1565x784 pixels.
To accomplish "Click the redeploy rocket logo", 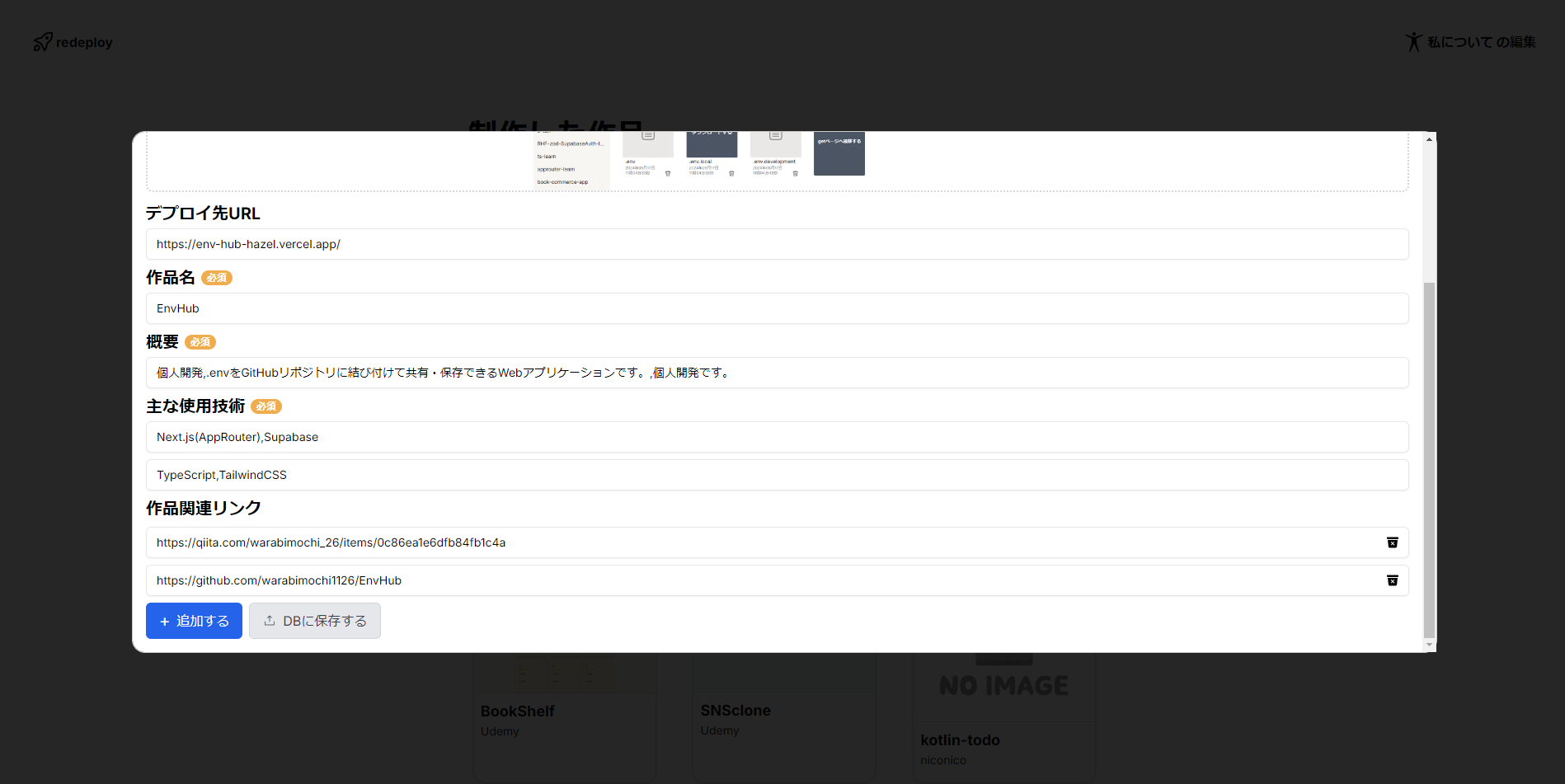I will pos(73,42).
